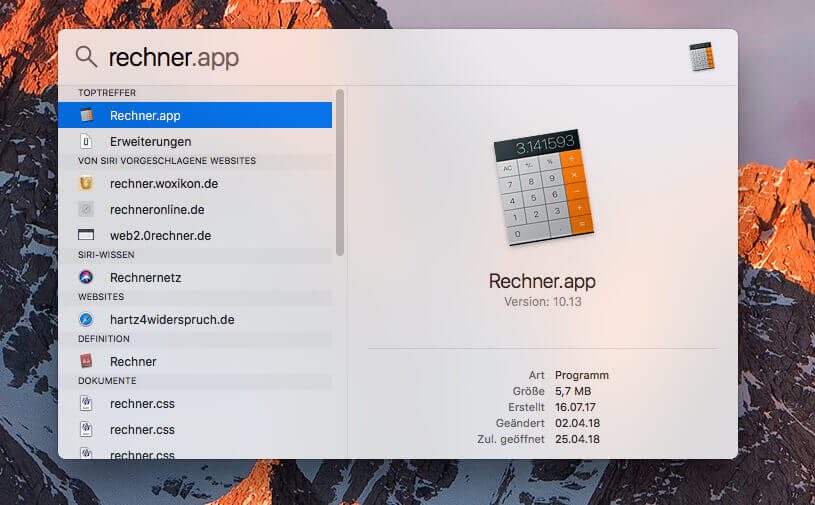Click the CSS file icon of second rechner.css
The width and height of the screenshot is (815, 505).
pyautogui.click(x=86, y=429)
